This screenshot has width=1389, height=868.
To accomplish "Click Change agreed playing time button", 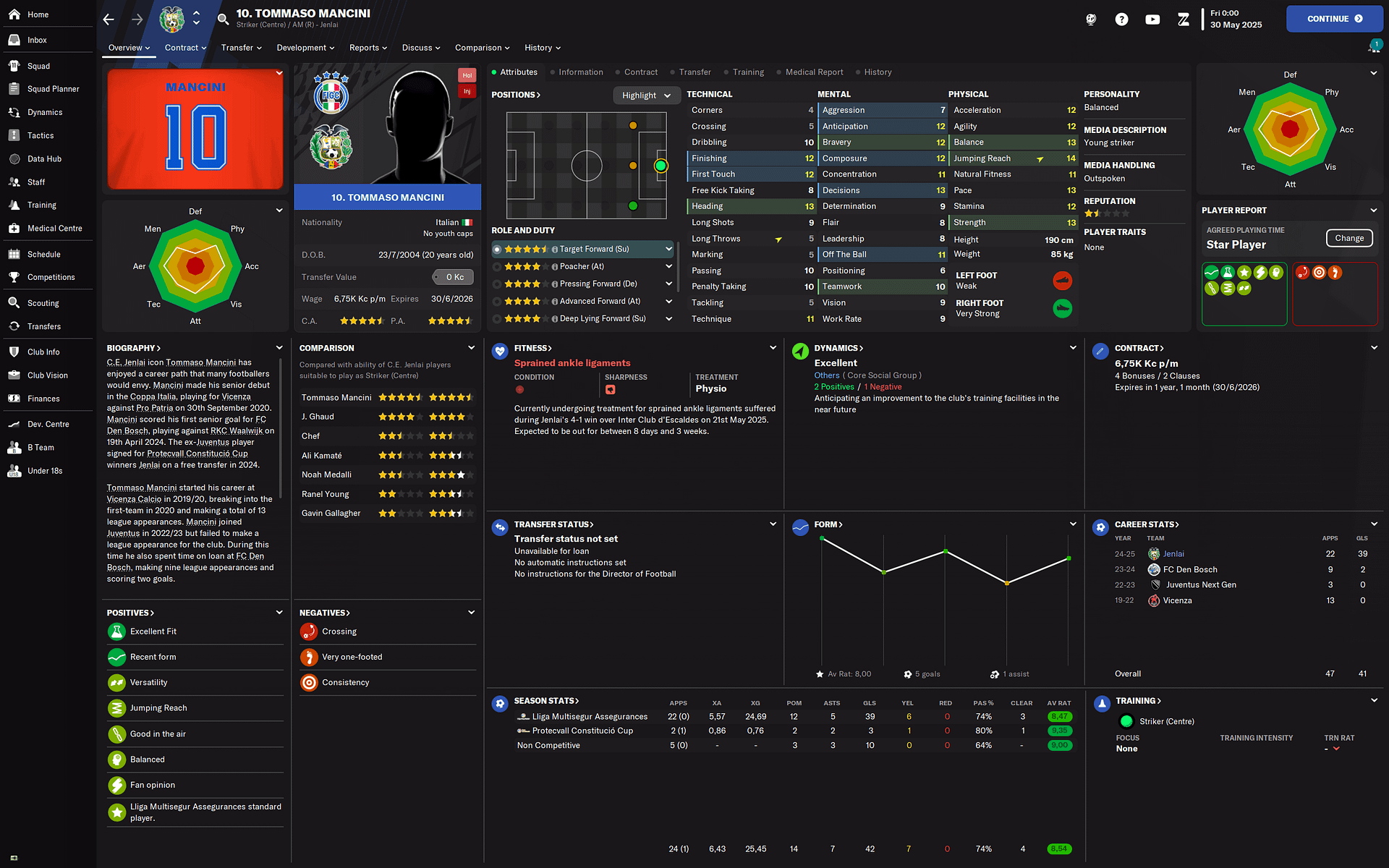I will pos(1348,238).
